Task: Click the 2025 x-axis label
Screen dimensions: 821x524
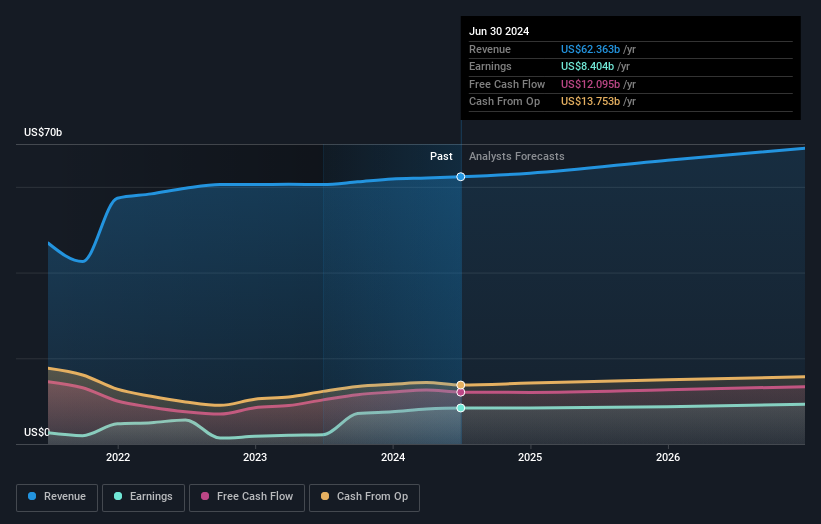Action: coord(530,458)
